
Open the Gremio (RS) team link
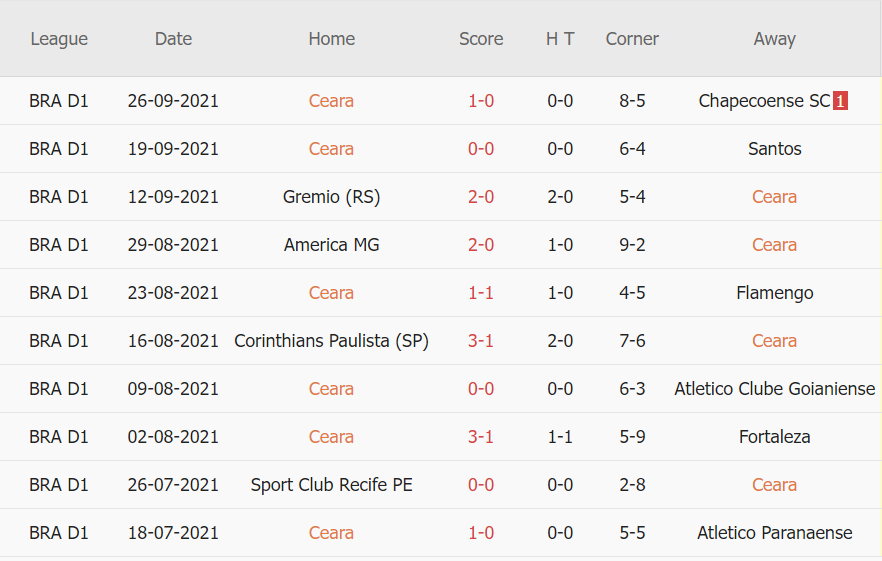(331, 197)
